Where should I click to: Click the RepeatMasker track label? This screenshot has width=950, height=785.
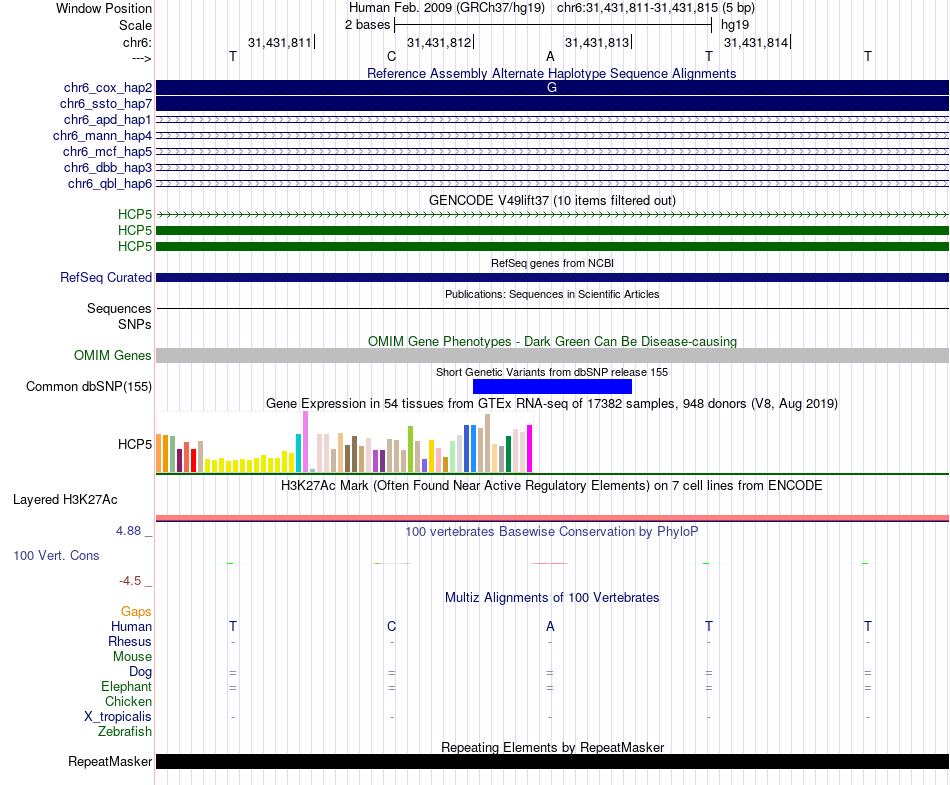click(110, 761)
